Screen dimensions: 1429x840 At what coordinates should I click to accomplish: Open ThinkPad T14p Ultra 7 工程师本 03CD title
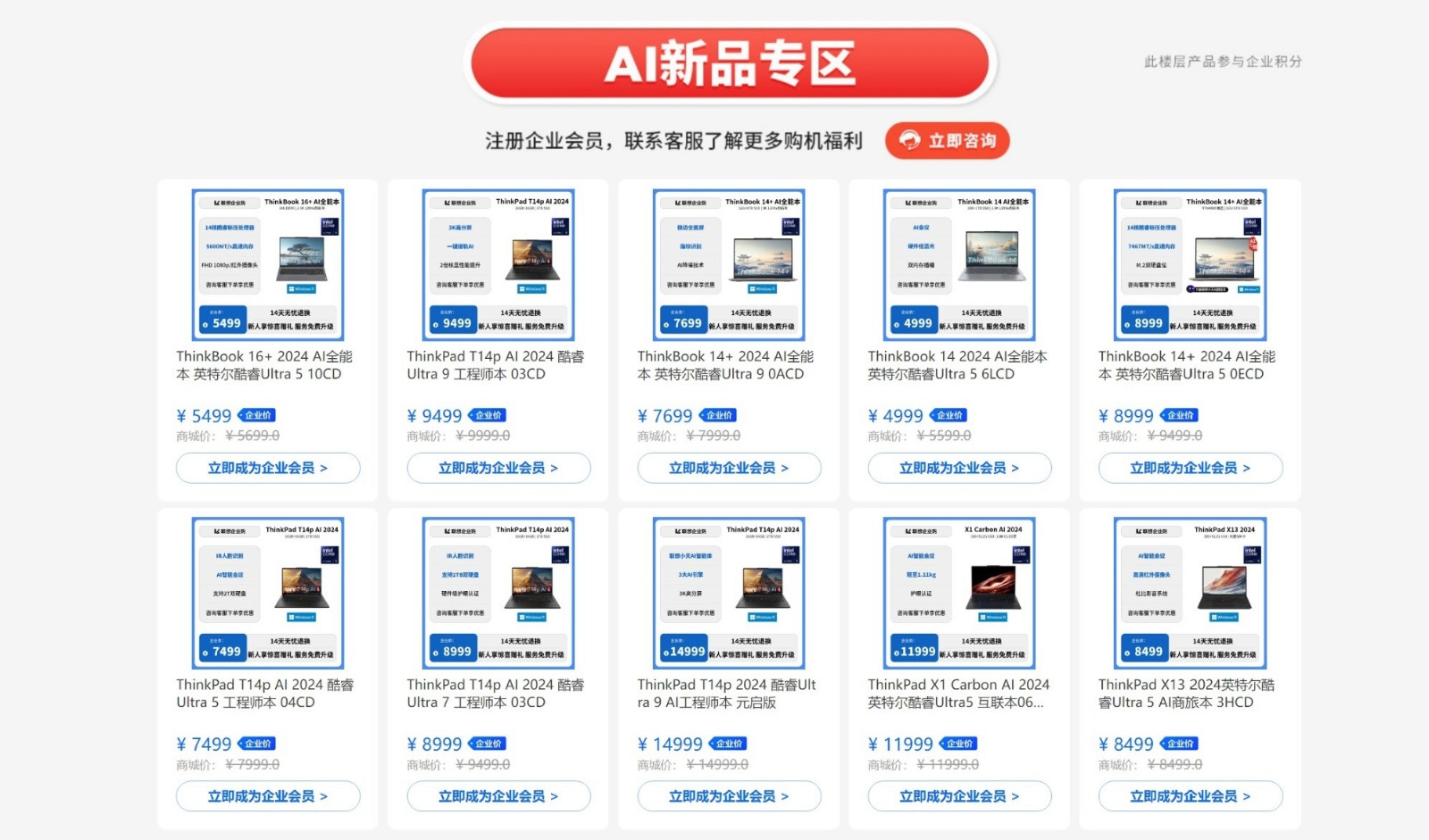coord(496,694)
